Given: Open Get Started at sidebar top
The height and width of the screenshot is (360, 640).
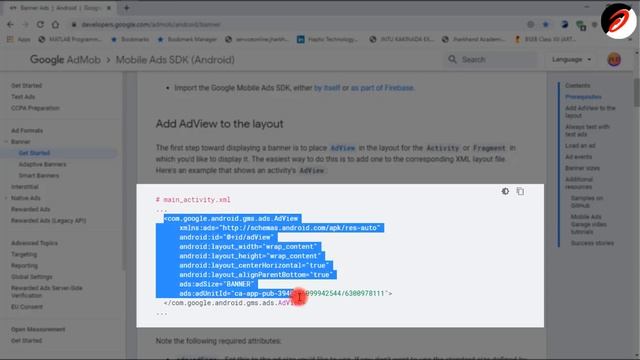Looking at the screenshot, I should (x=27, y=85).
